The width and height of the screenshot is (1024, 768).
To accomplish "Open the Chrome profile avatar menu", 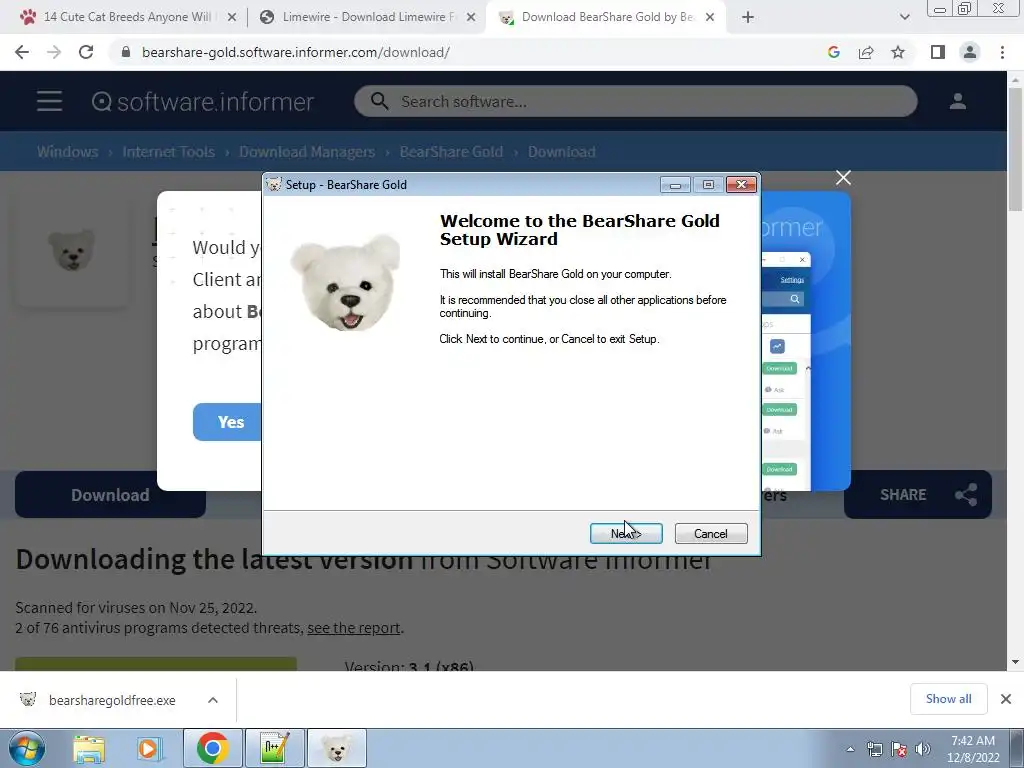I will pyautogui.click(x=970, y=52).
